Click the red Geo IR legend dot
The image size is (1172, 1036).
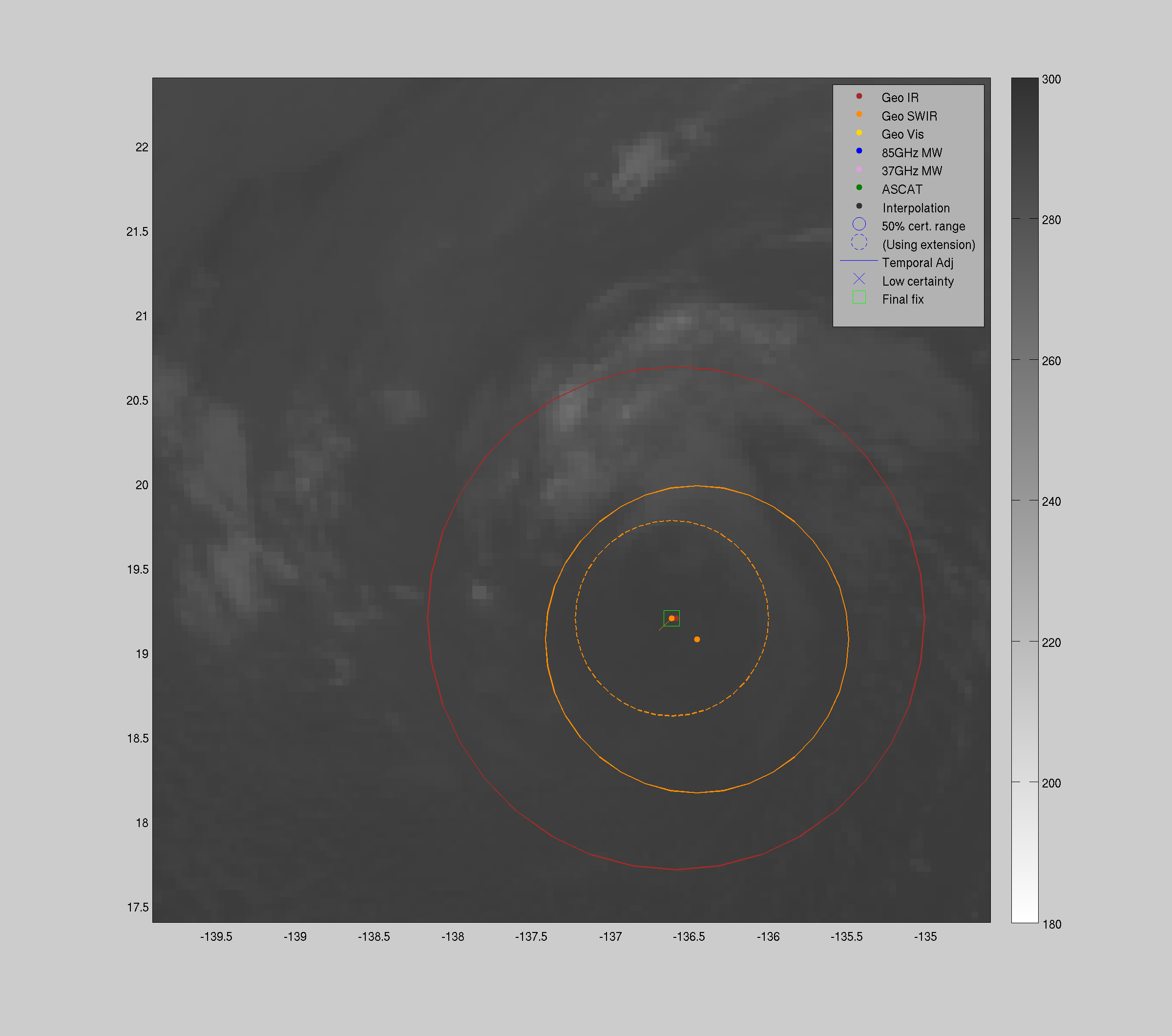[859, 96]
